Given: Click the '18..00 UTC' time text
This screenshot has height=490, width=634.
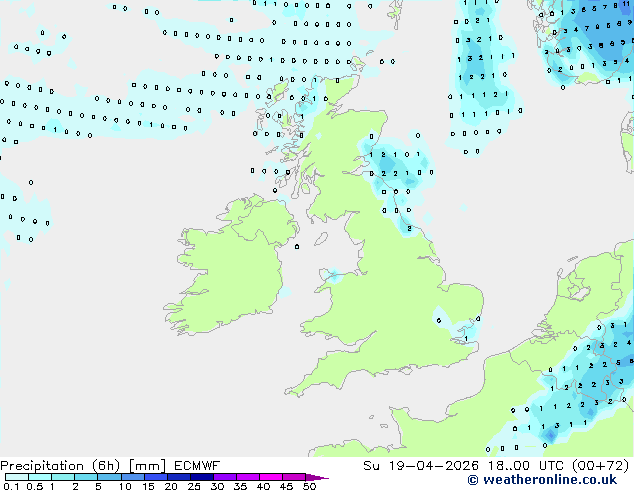Looking at the screenshot, I should click(525, 465).
